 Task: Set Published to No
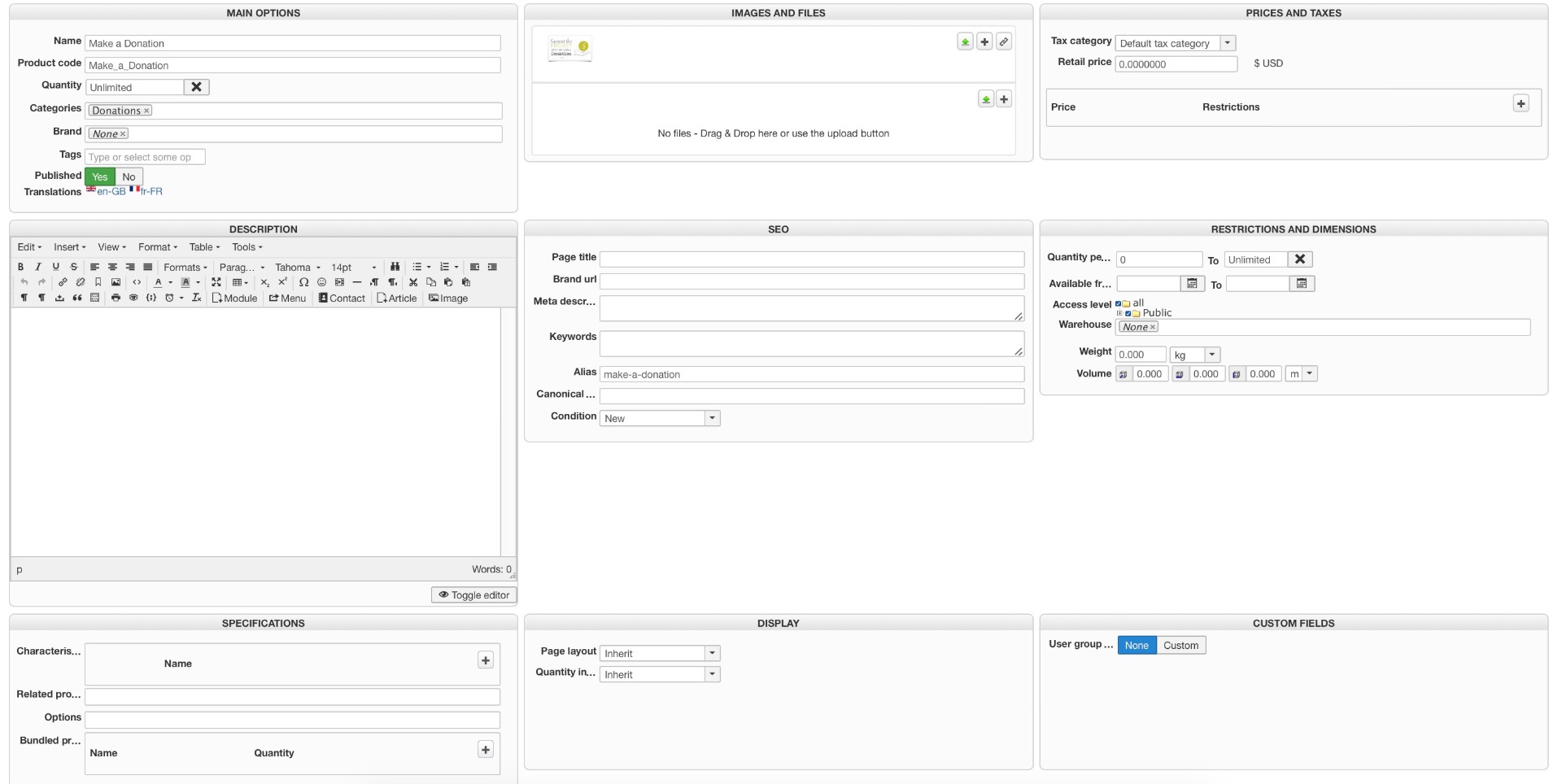(x=129, y=176)
